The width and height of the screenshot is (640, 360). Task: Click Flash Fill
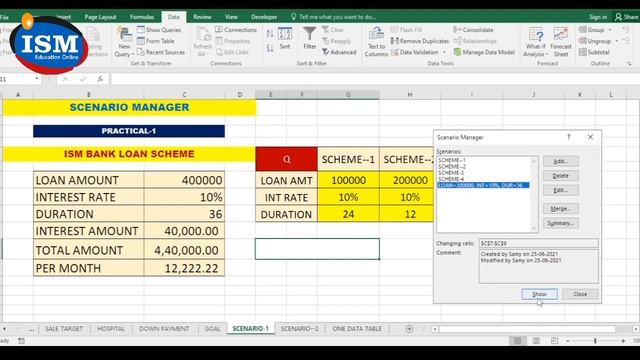(407, 30)
